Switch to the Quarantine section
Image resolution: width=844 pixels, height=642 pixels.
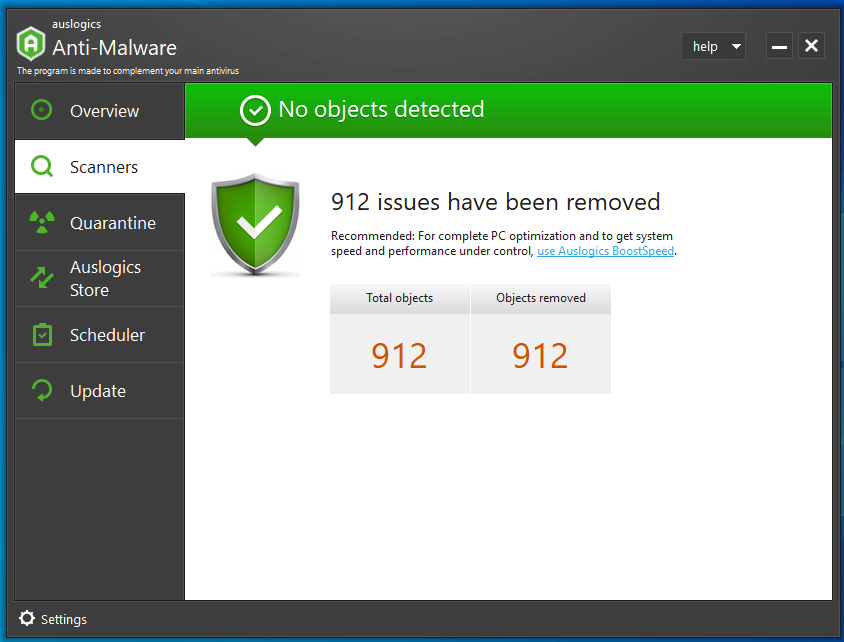110,222
